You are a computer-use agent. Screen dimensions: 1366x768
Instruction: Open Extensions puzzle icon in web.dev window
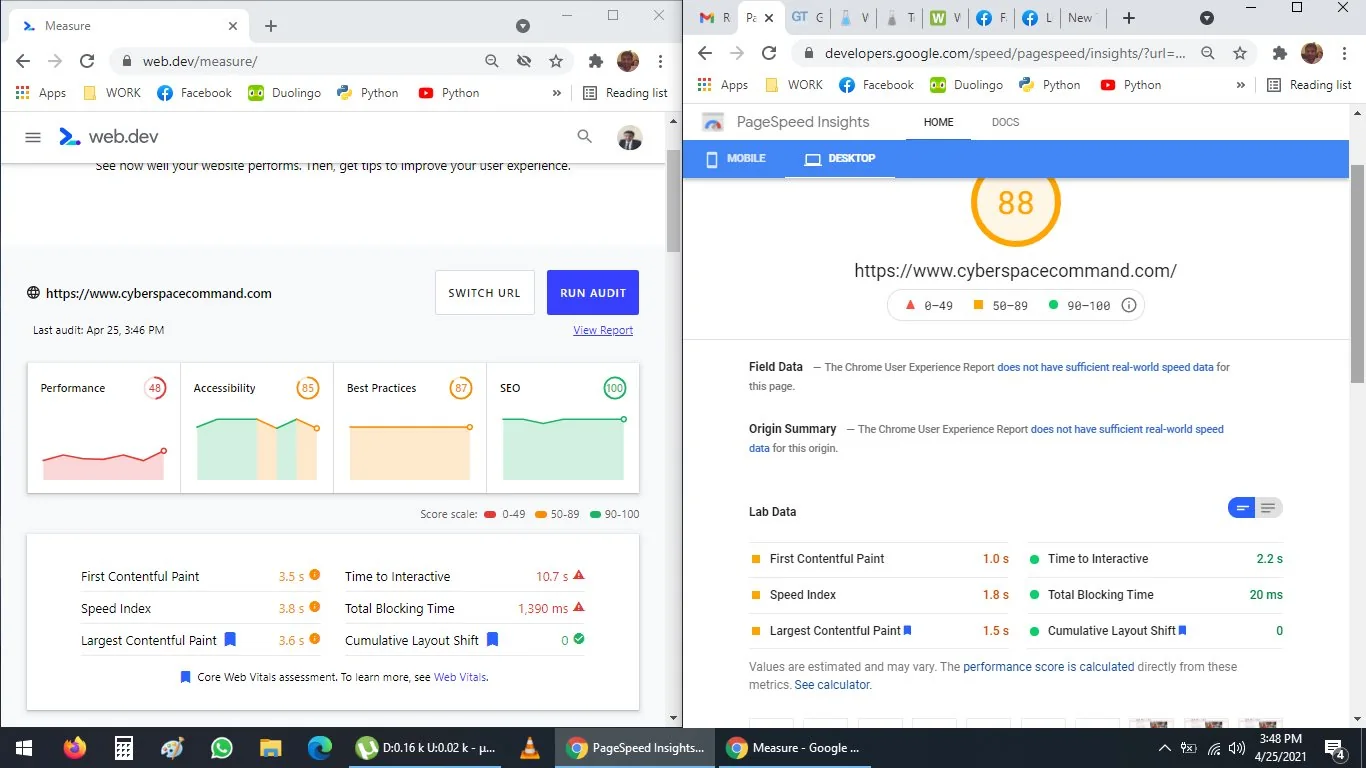pos(596,61)
